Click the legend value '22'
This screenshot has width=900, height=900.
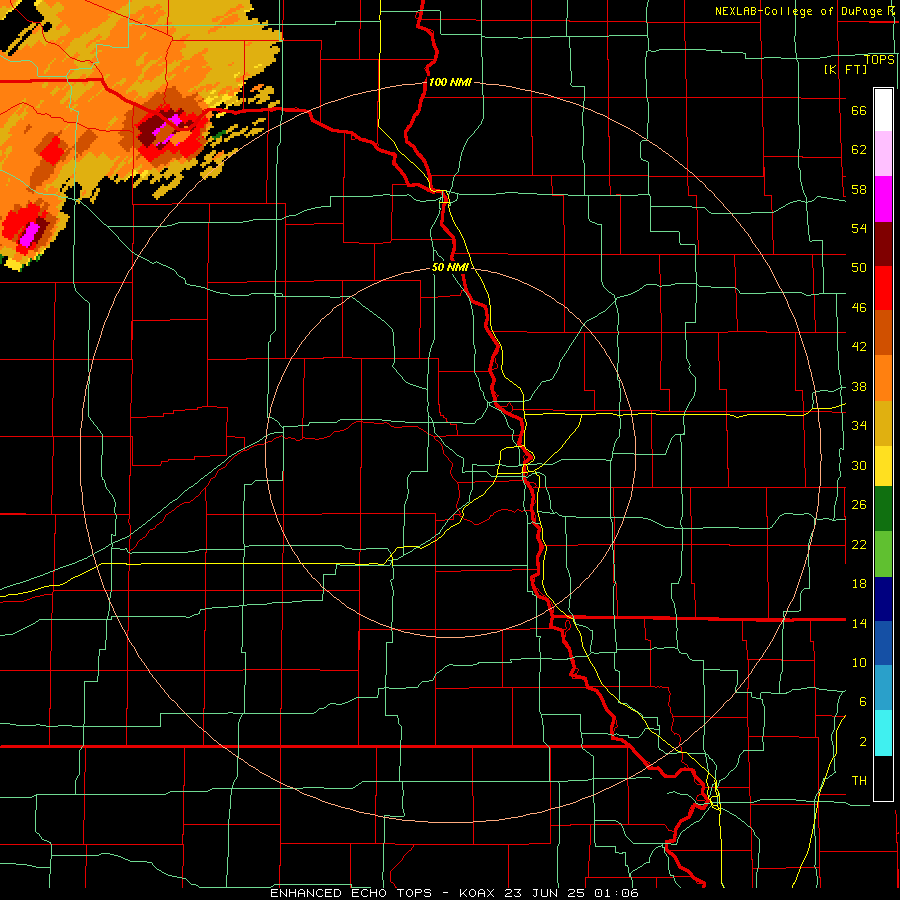(859, 544)
